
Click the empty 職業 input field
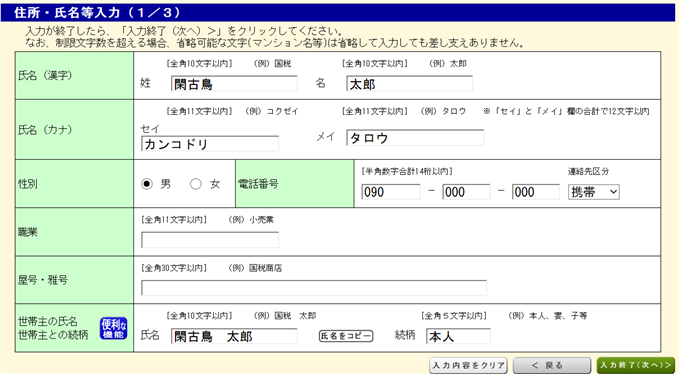(210, 240)
